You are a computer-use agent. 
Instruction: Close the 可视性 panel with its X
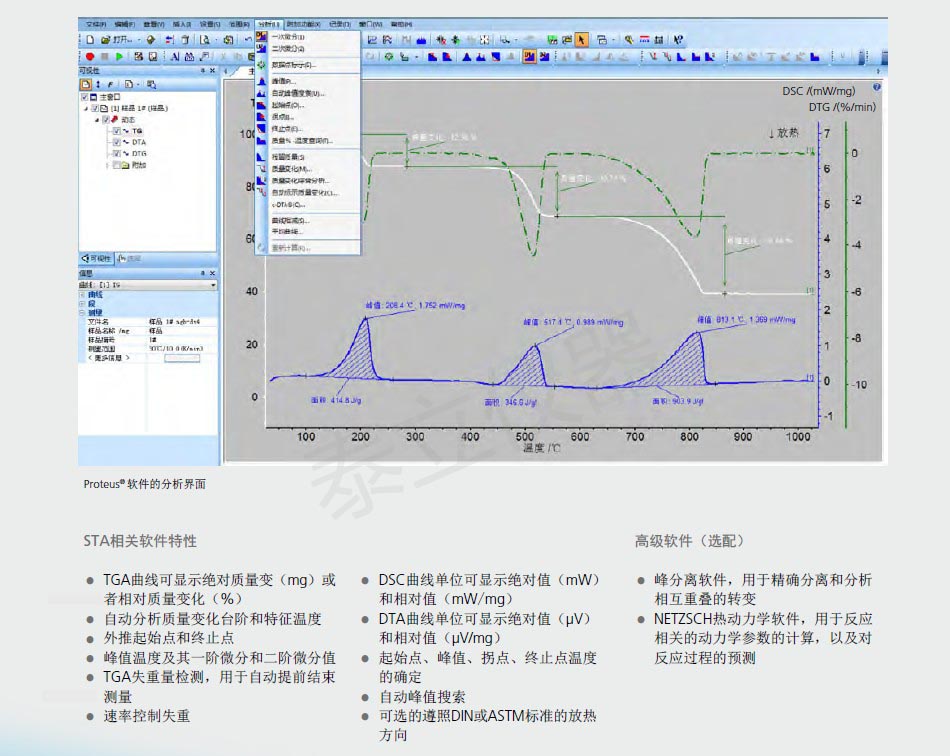pos(212,71)
